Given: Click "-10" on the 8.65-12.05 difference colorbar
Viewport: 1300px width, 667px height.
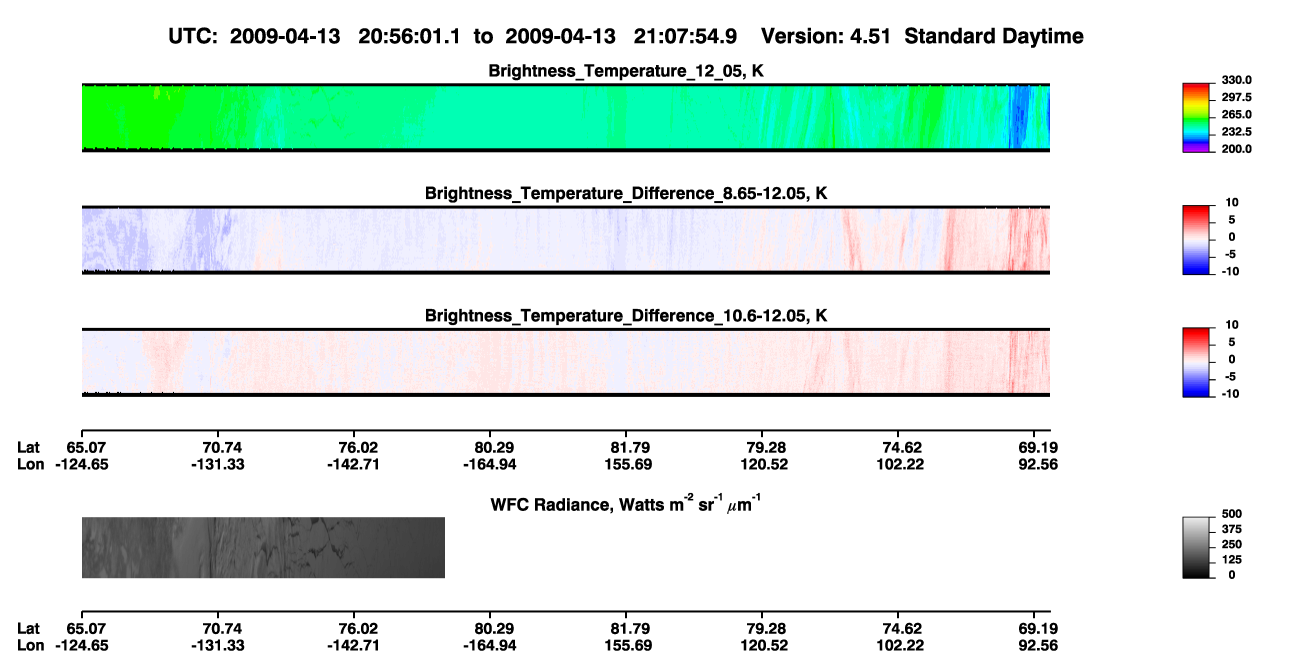Looking at the screenshot, I should click(x=1233, y=271).
